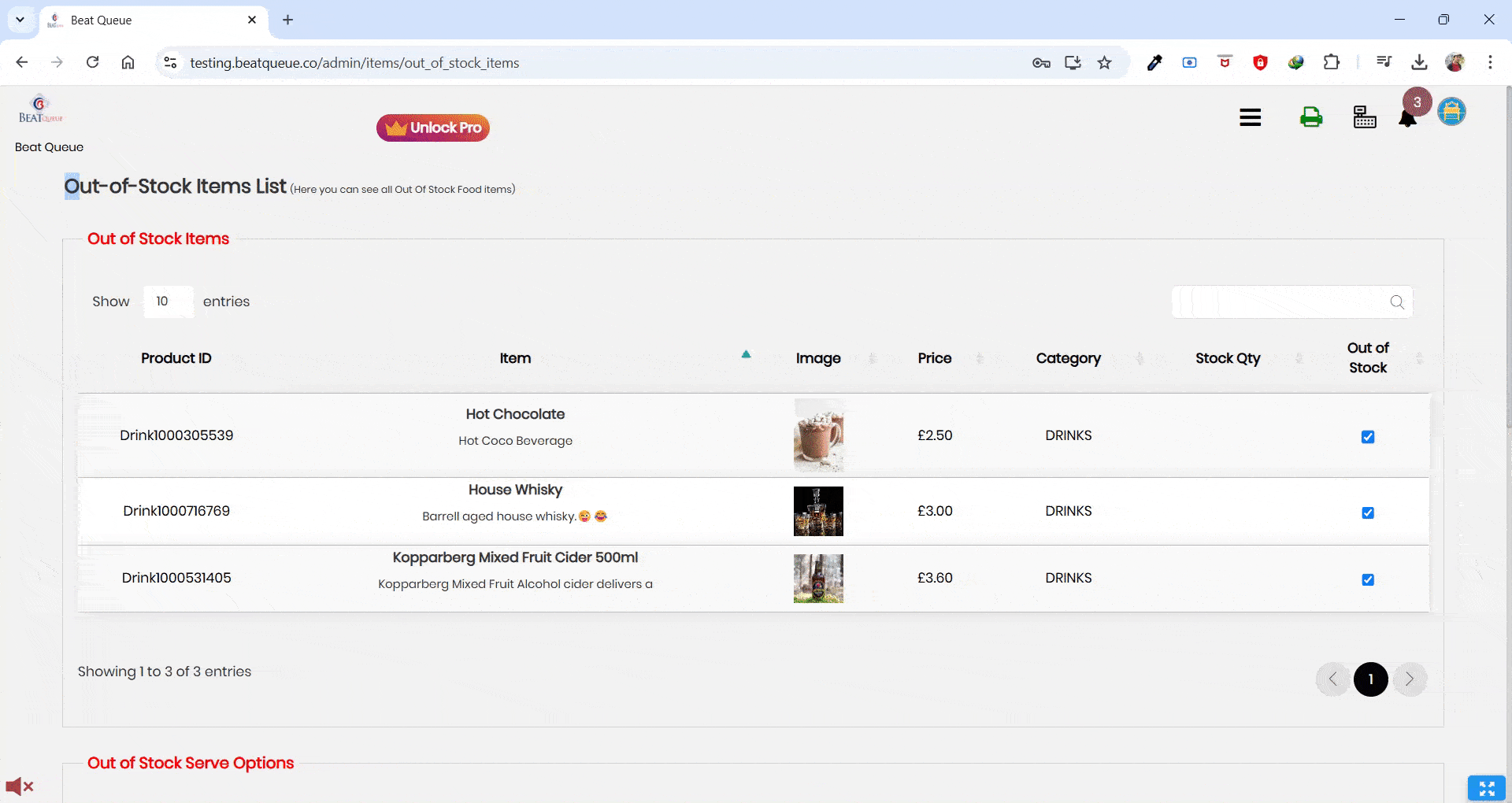Image resolution: width=1512 pixels, height=803 pixels.
Task: Open the hamburger navigation menu
Action: pyautogui.click(x=1249, y=117)
